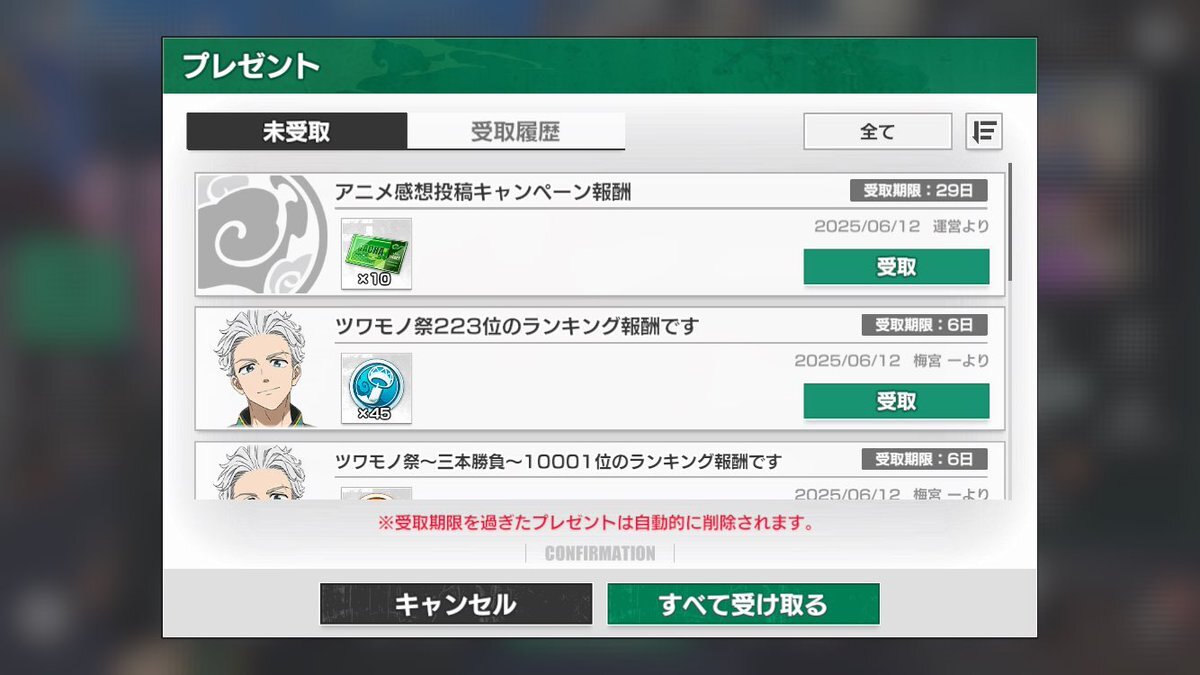Image resolution: width=1200 pixels, height=675 pixels.
Task: Switch to the 受取履歴 tab
Action: [516, 132]
